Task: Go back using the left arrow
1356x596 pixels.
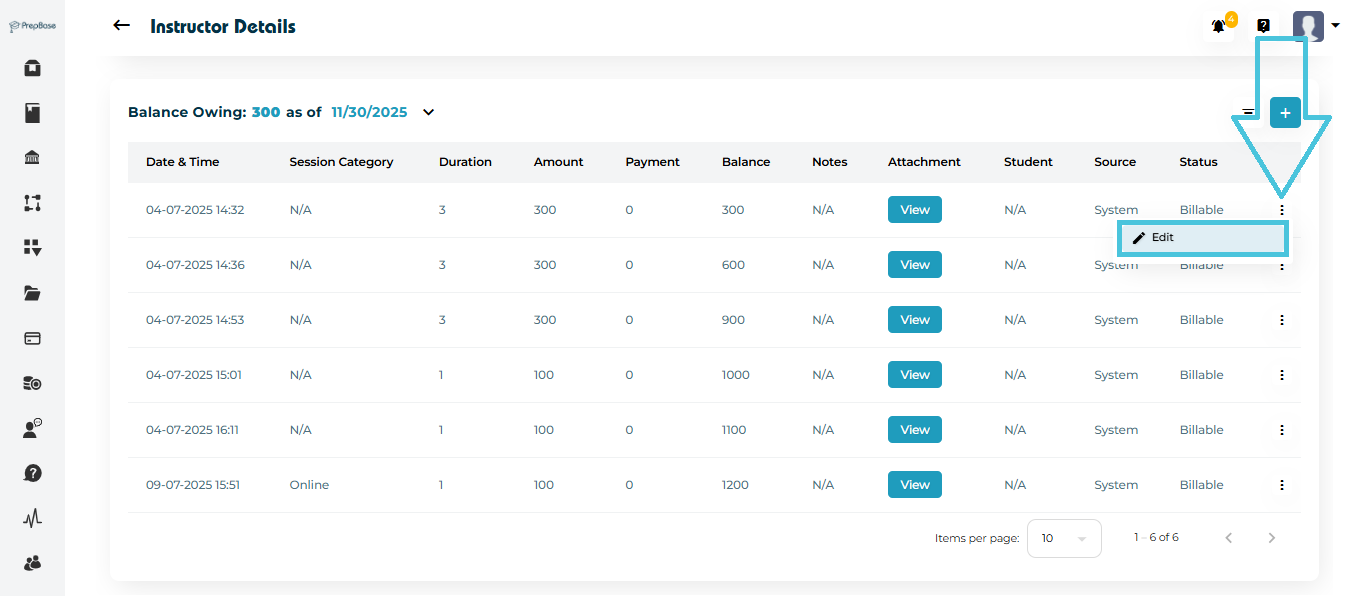Action: pyautogui.click(x=122, y=26)
